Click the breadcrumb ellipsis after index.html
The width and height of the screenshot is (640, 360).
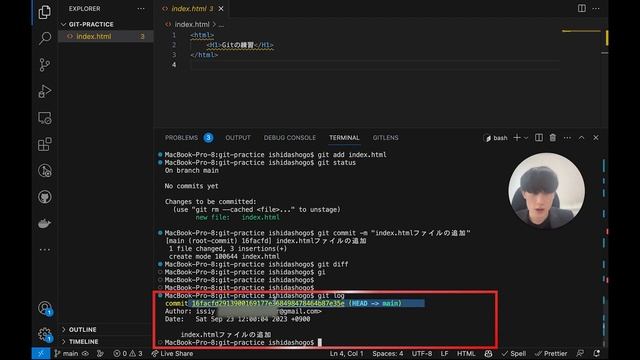[x=221, y=24]
